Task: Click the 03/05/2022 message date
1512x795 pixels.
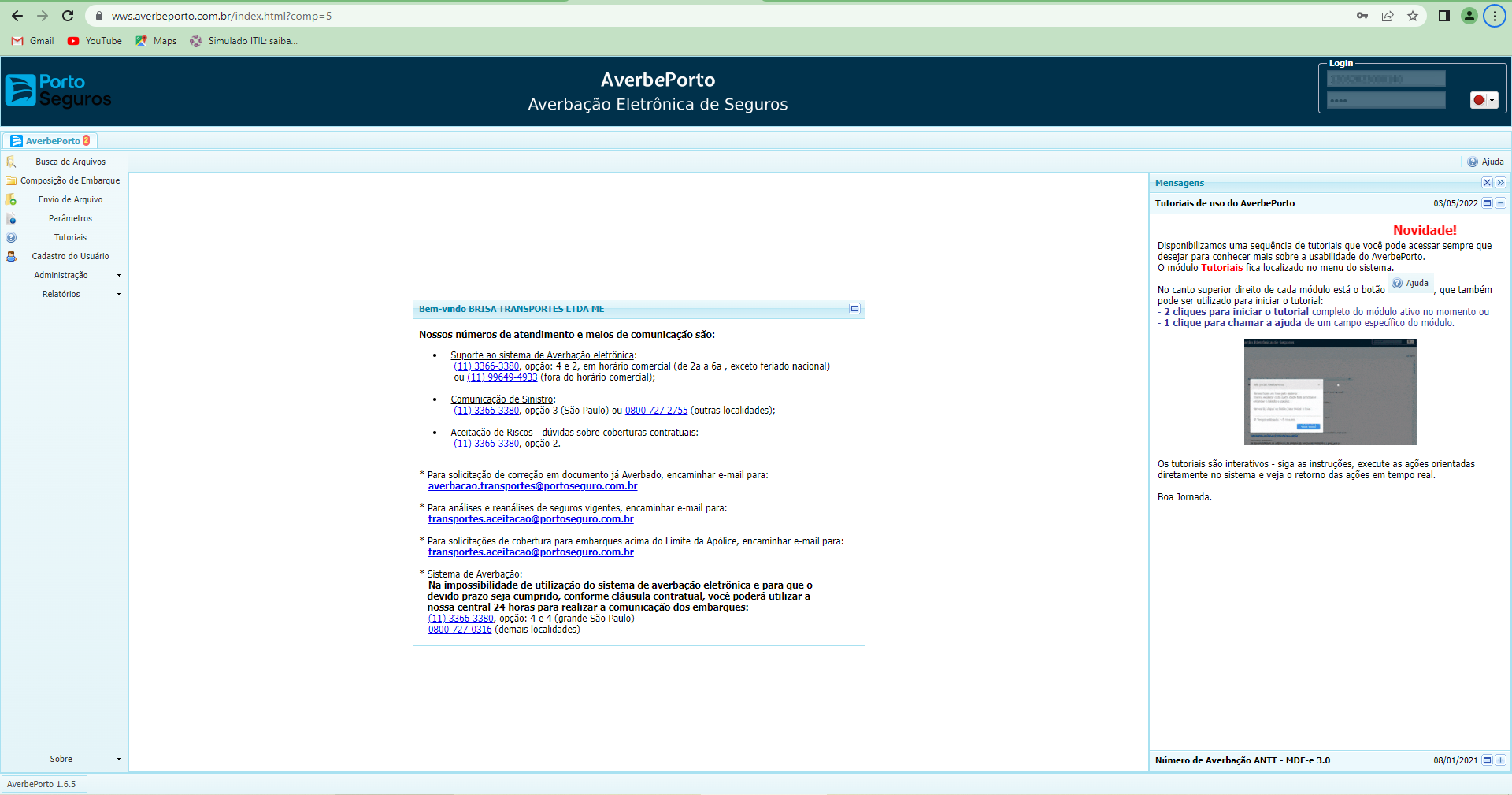Action: pos(1455,203)
